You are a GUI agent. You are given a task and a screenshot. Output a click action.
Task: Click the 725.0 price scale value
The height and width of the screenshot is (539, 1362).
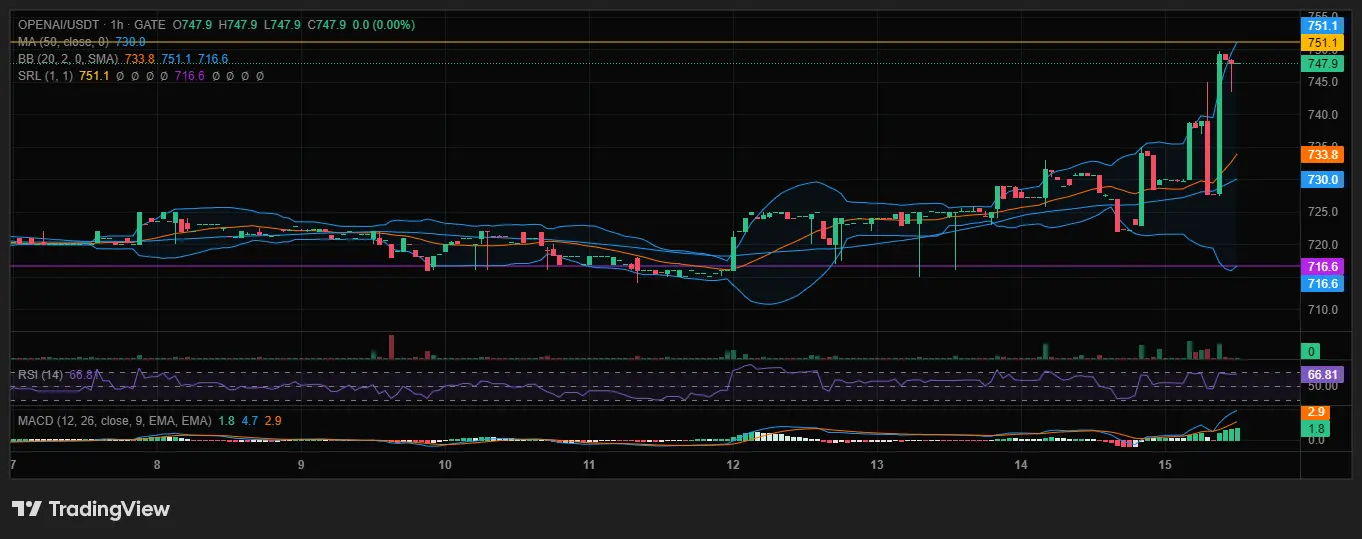tap(1321, 212)
